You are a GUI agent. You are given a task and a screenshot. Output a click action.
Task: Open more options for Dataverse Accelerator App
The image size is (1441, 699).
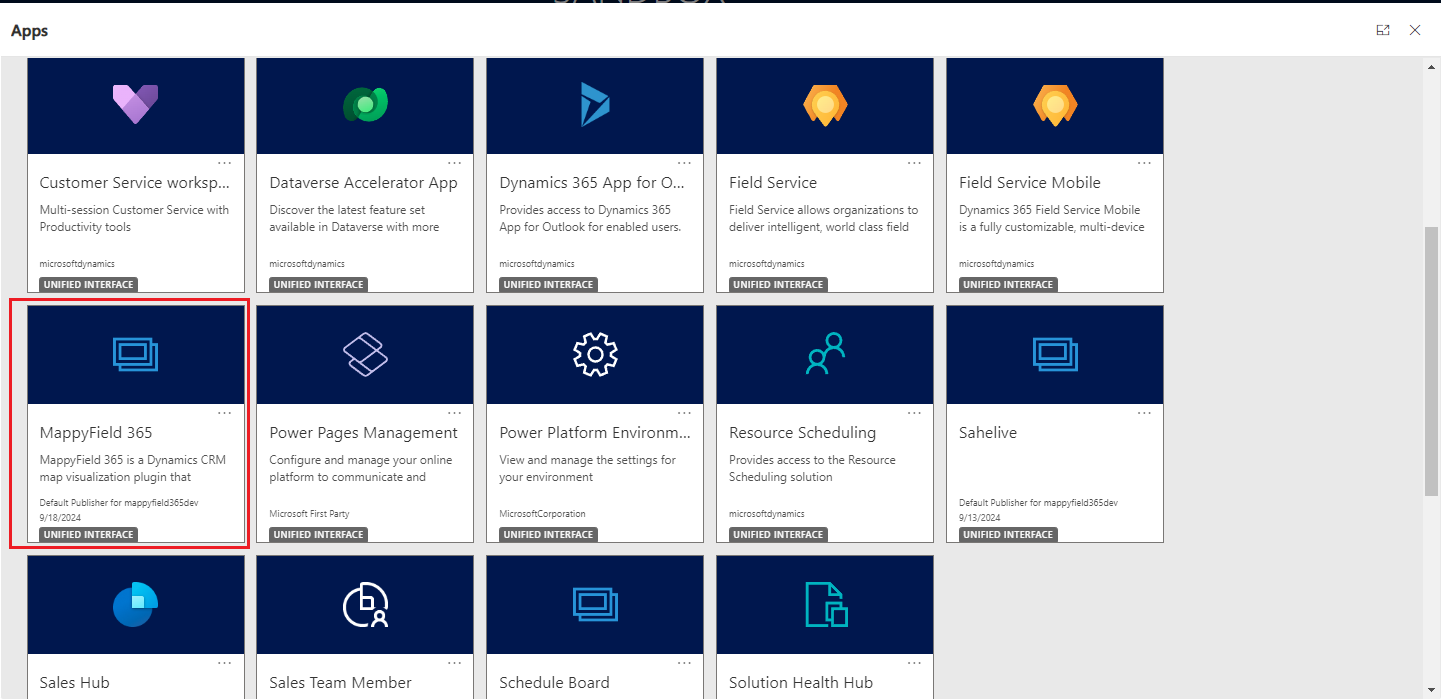pyautogui.click(x=455, y=163)
